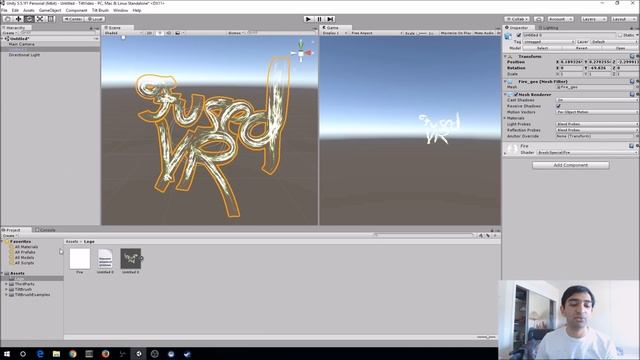This screenshot has width=640, height=360.
Task: Click the GameObject cube icon in Inspector
Action: click(508, 36)
